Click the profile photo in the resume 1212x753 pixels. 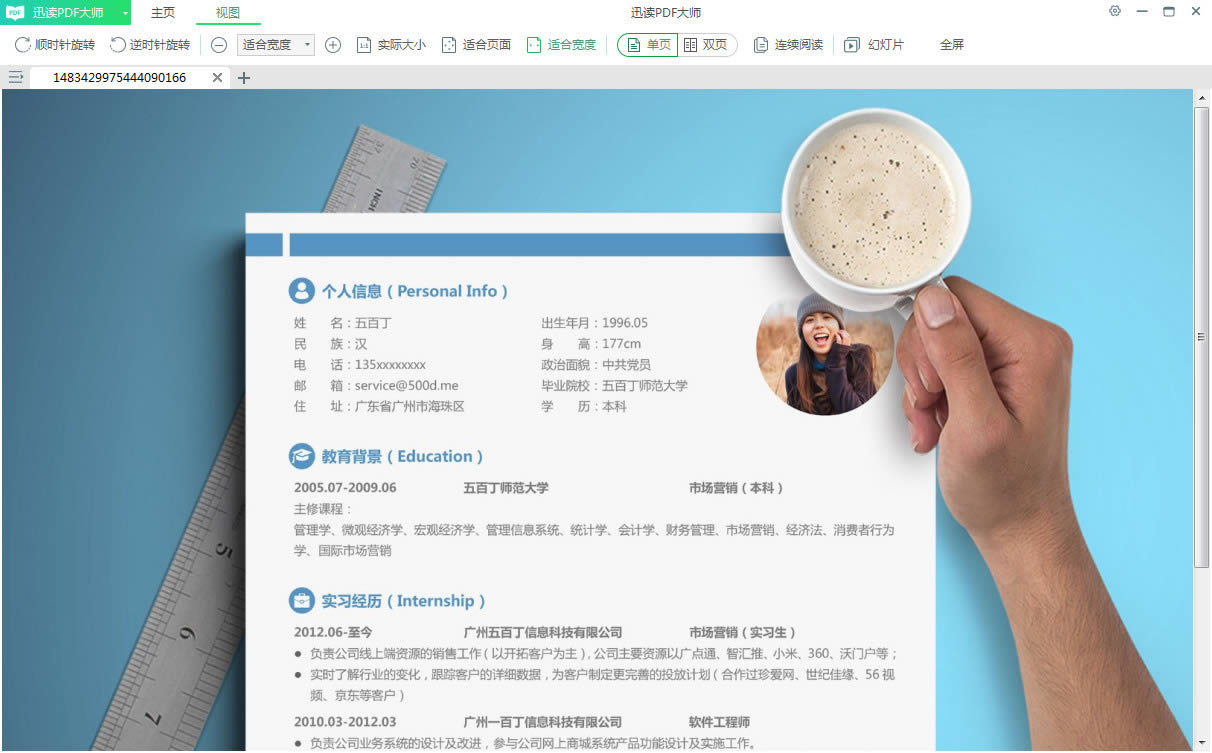point(824,352)
